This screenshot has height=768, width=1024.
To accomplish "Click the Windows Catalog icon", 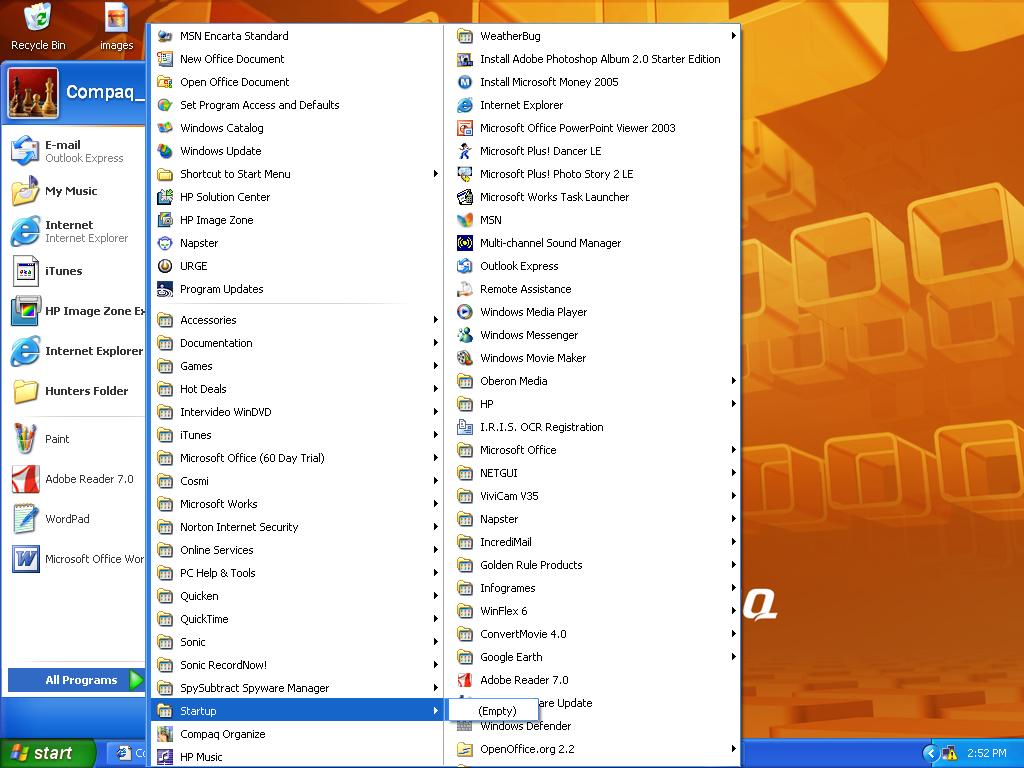I will 165,128.
